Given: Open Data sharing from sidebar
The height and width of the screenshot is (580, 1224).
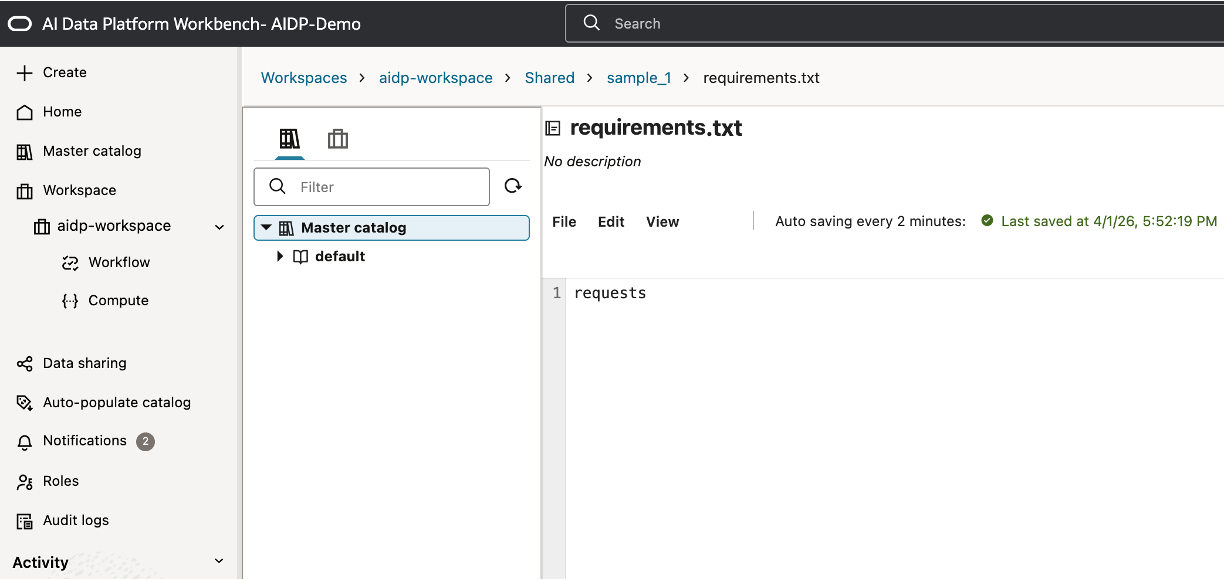Looking at the screenshot, I should click(84, 363).
